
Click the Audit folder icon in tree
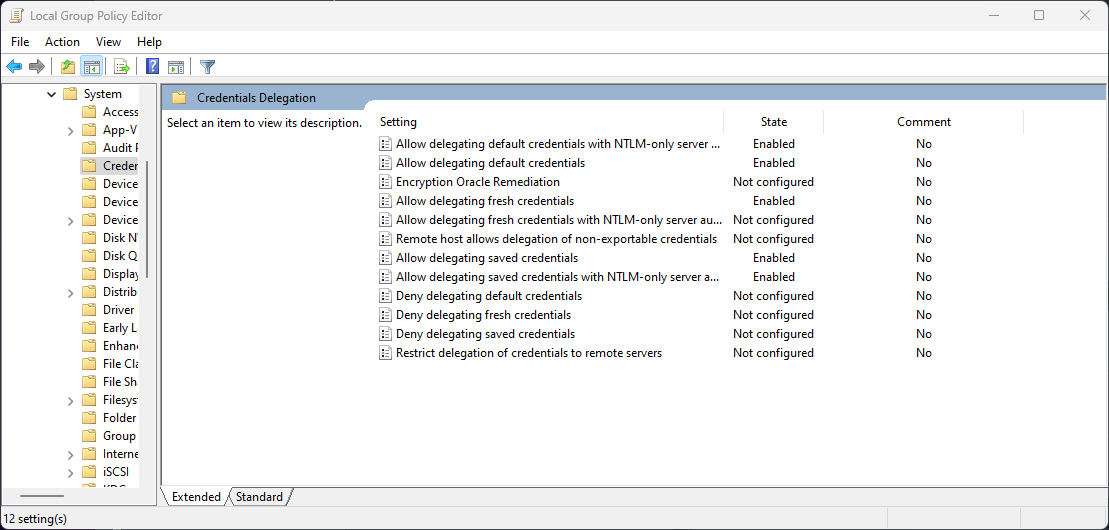point(89,147)
